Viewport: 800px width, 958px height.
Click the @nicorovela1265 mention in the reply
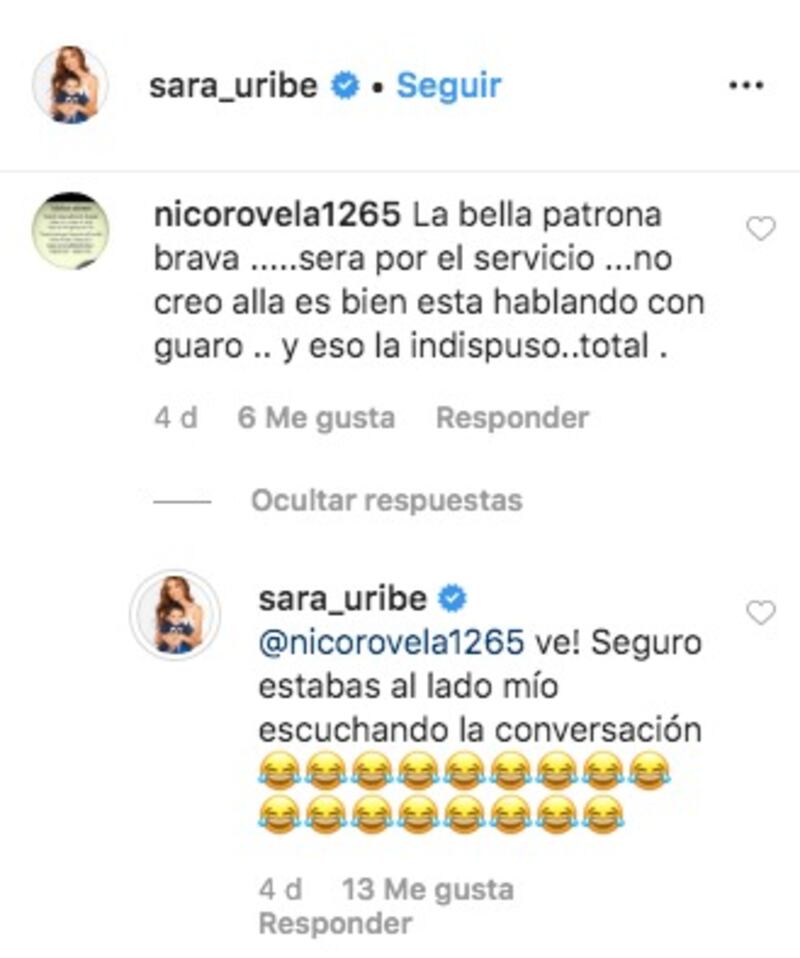point(392,643)
